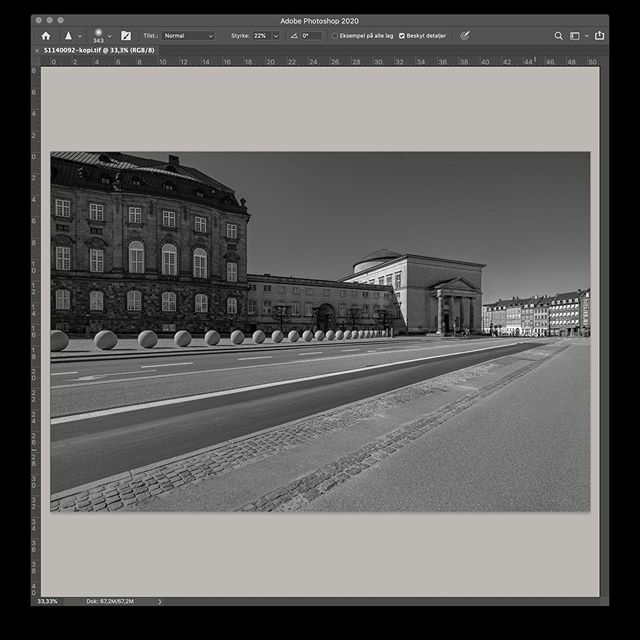Open the Normal blend mode dropdown
This screenshot has width=640, height=640.
[188, 36]
